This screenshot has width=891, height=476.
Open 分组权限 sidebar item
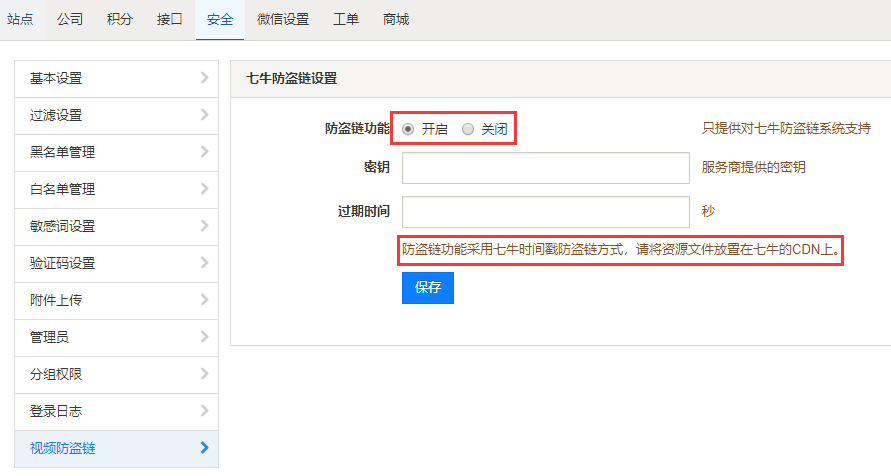tap(116, 375)
